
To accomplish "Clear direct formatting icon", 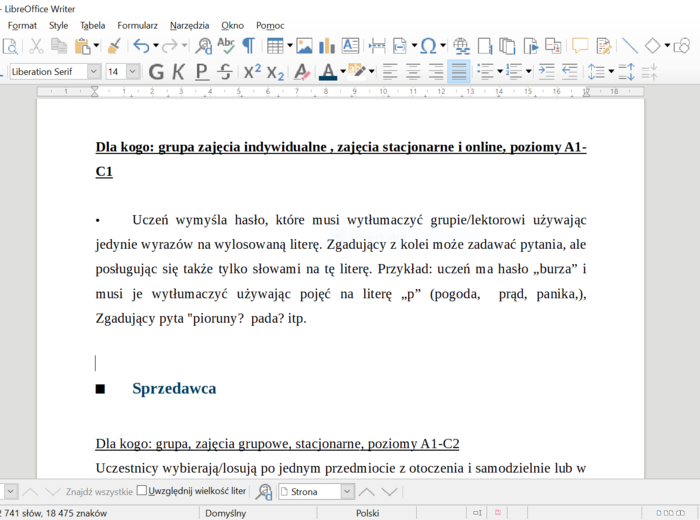I will [x=302, y=72].
